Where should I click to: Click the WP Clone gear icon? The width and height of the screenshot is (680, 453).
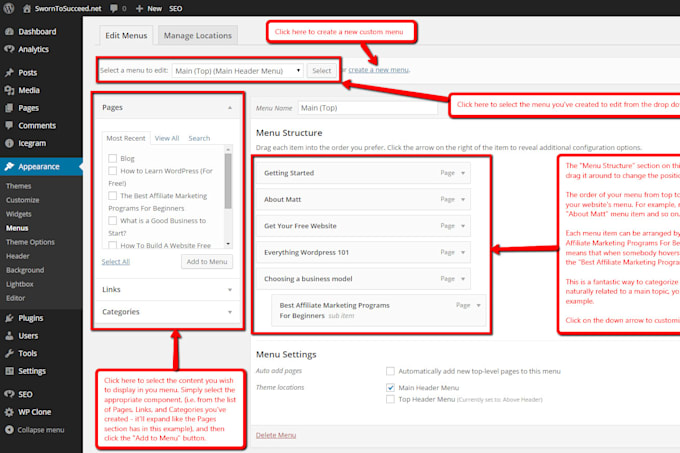click(x=9, y=412)
